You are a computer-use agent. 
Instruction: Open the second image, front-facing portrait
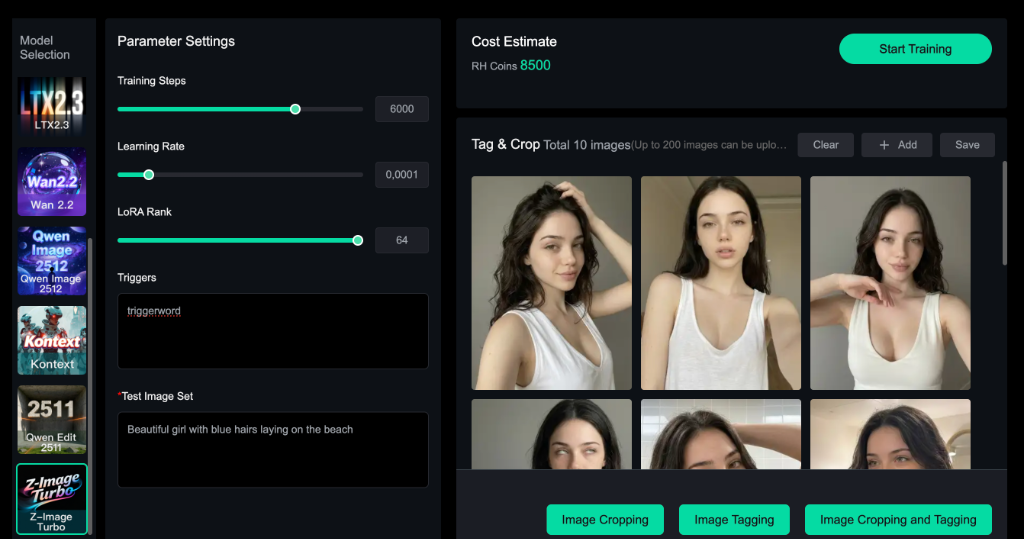click(x=721, y=283)
